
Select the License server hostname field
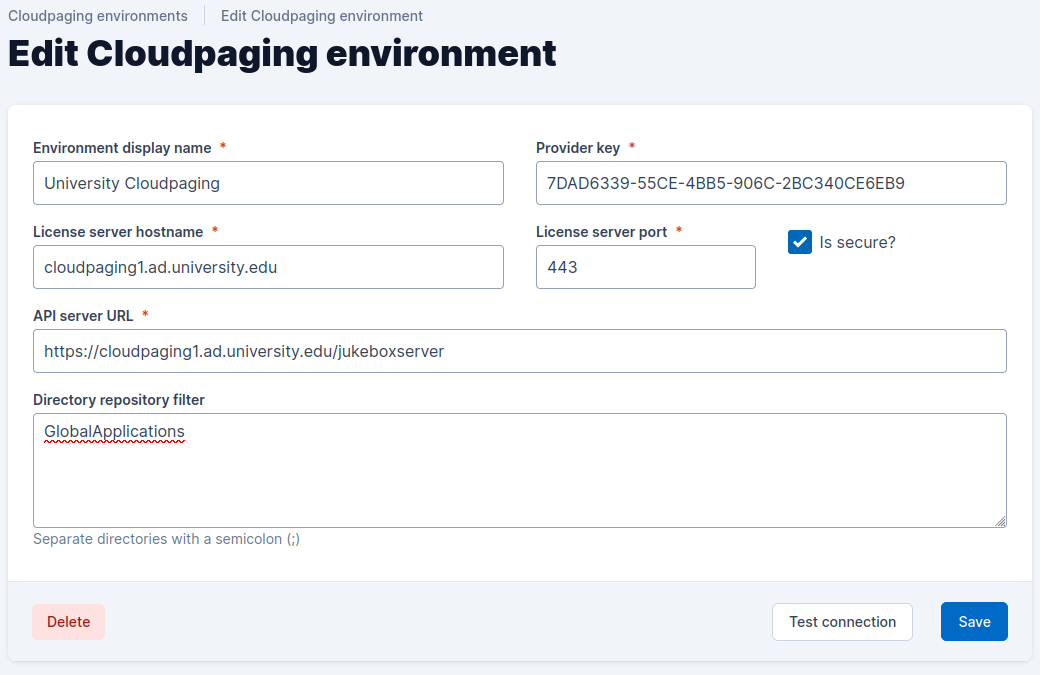268,267
